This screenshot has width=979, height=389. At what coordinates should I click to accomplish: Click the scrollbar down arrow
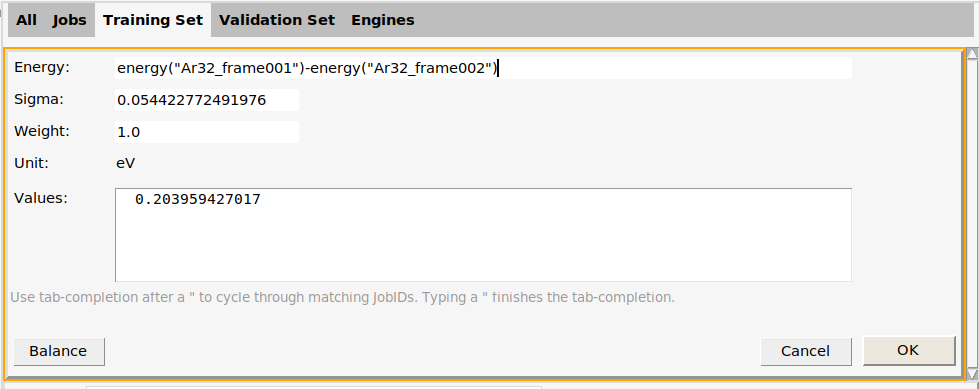[x=972, y=374]
